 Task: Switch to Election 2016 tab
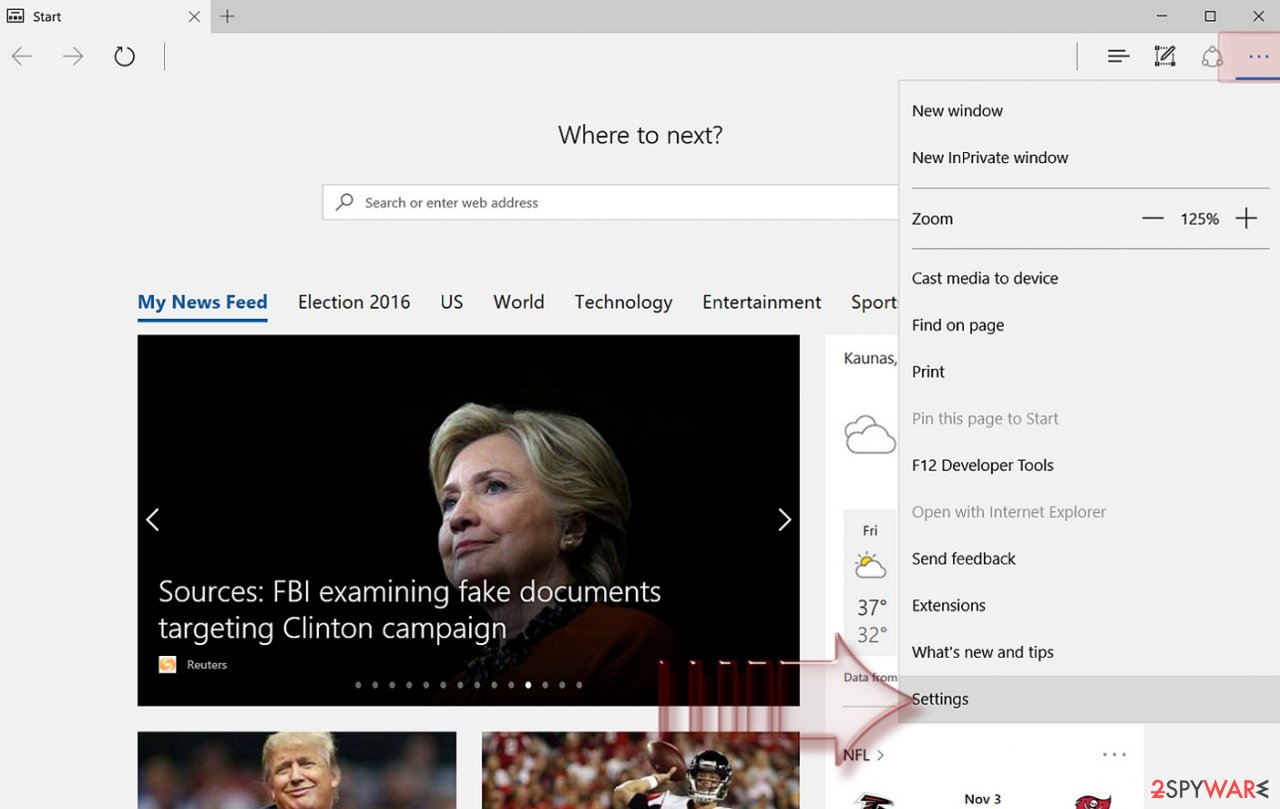point(354,302)
